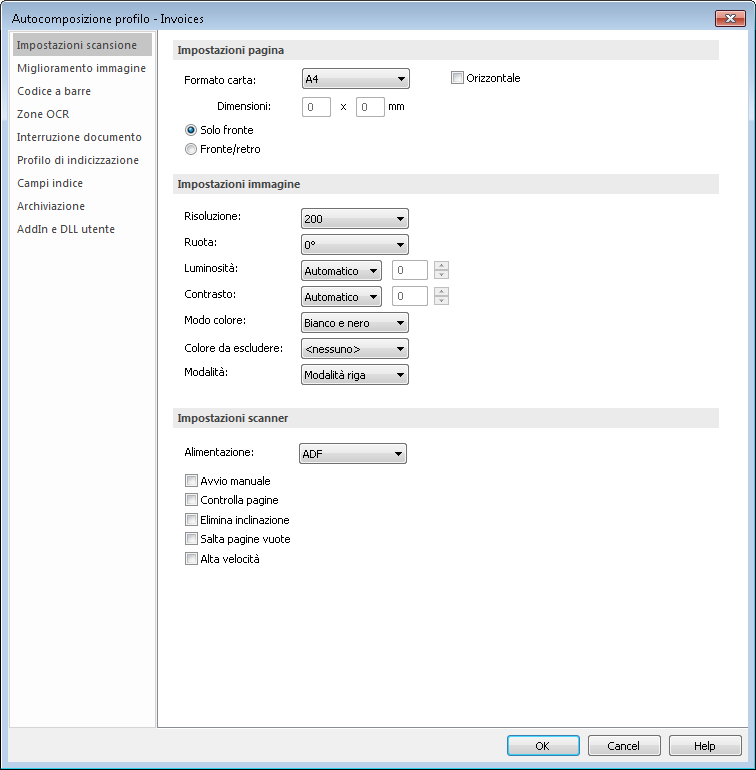
Task: Click the second Dimensioni height field
Action: [370, 107]
